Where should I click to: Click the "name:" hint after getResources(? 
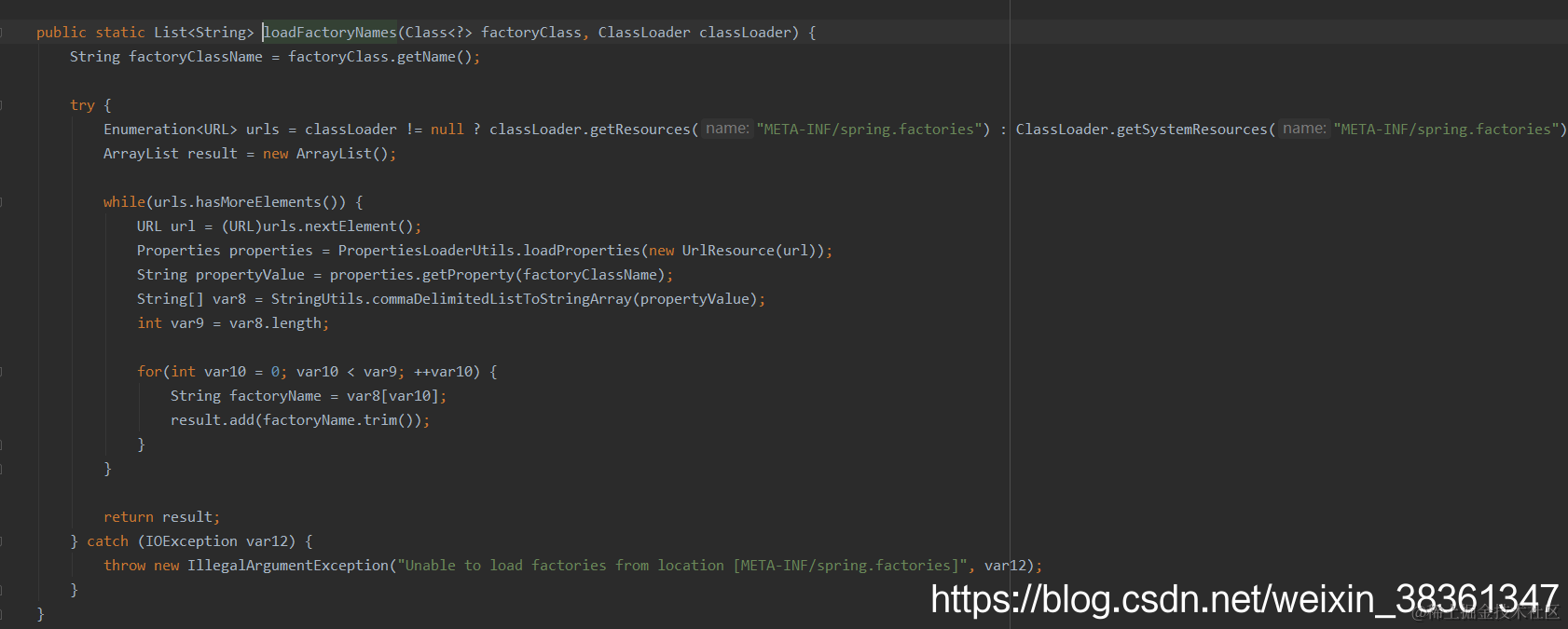(727, 129)
